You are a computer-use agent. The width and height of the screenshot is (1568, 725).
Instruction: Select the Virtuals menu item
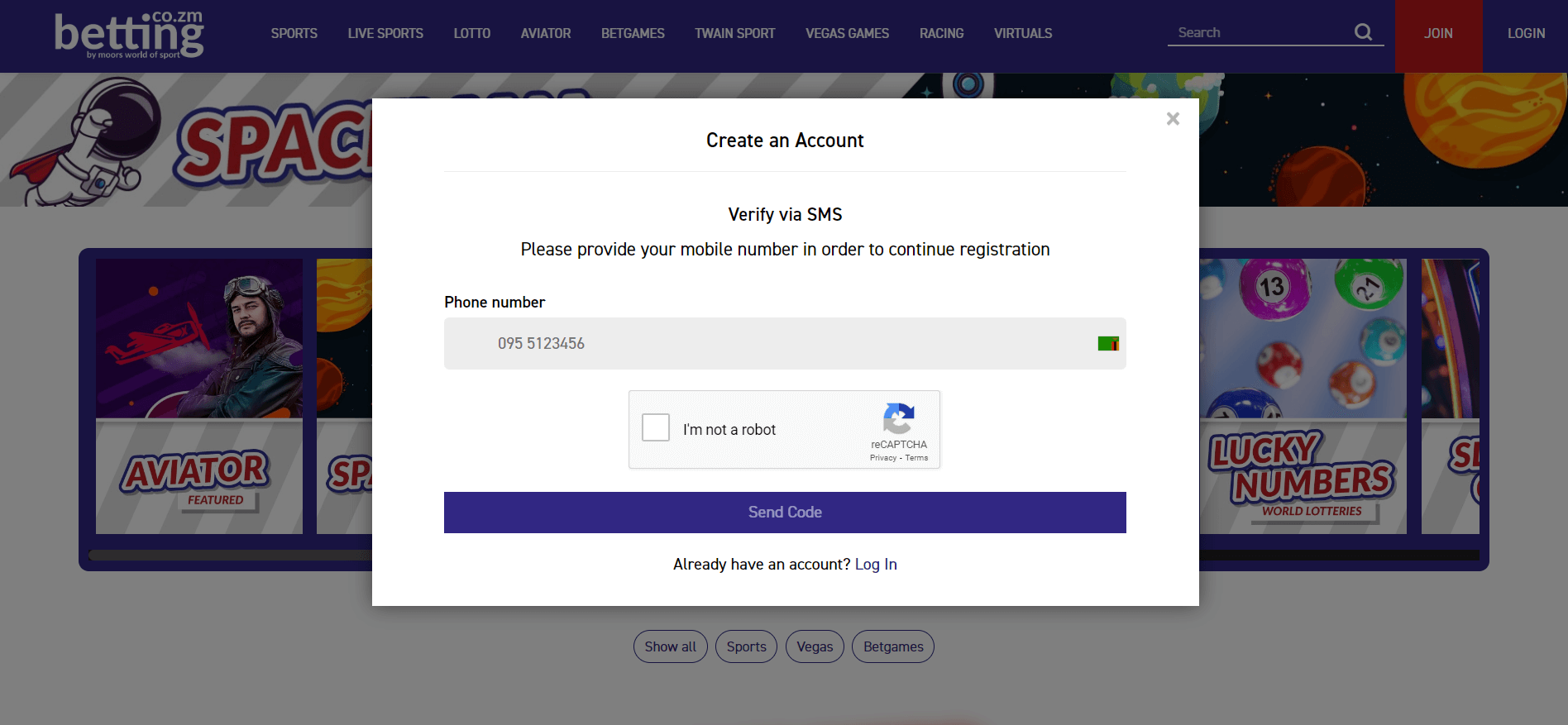pos(1023,34)
